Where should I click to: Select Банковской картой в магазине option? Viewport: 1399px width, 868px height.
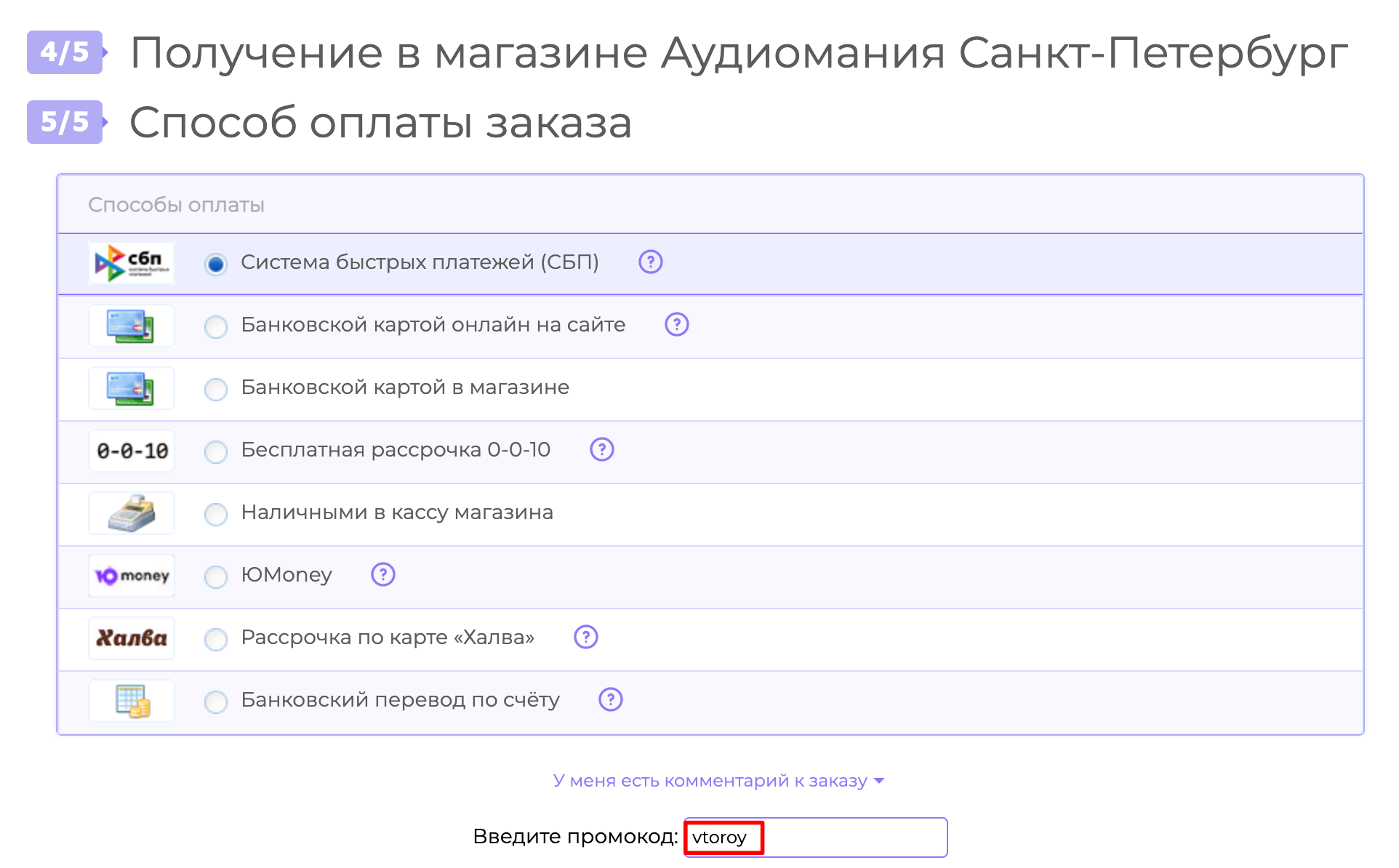coord(215,389)
